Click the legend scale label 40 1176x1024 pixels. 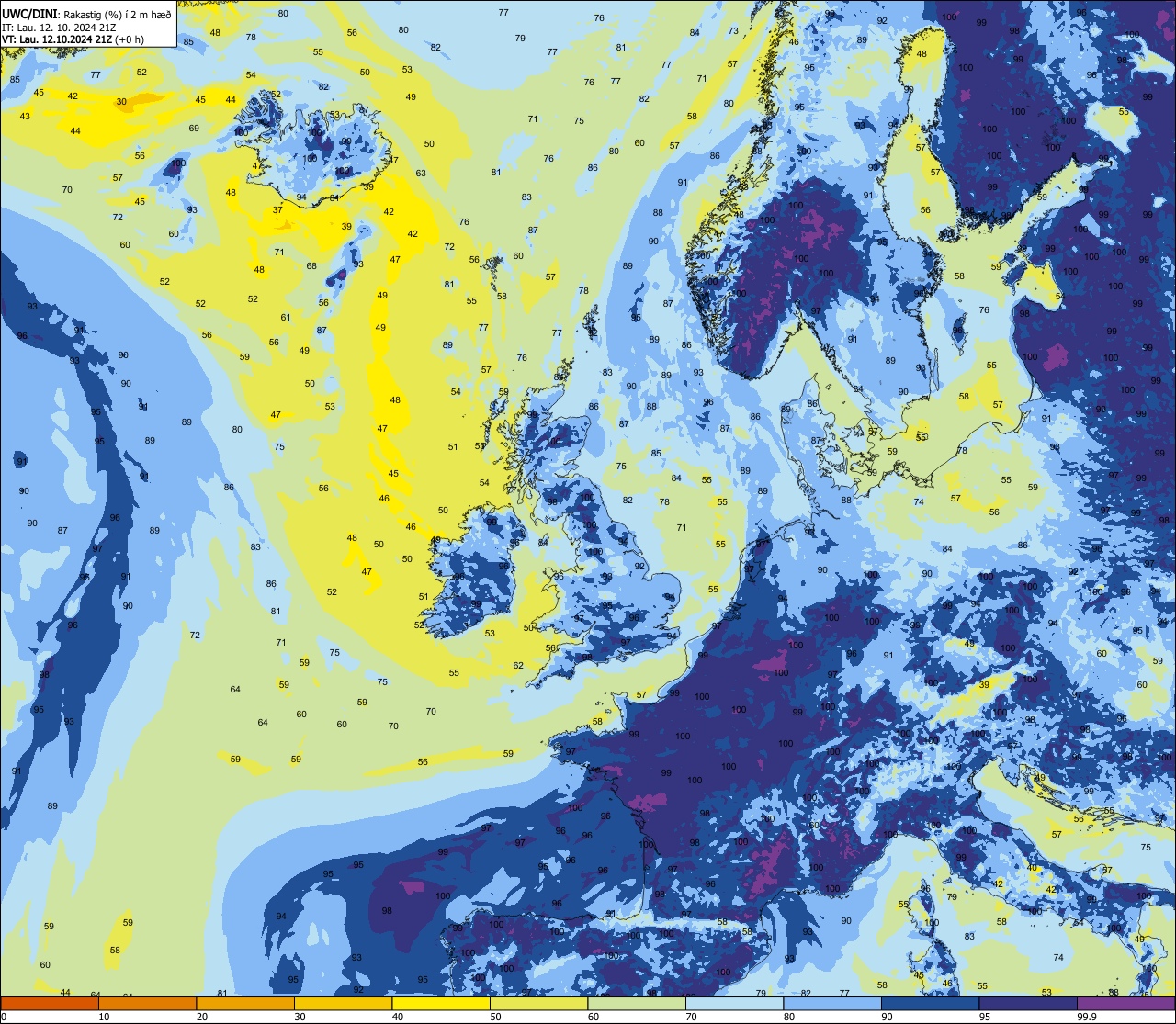(x=398, y=1016)
